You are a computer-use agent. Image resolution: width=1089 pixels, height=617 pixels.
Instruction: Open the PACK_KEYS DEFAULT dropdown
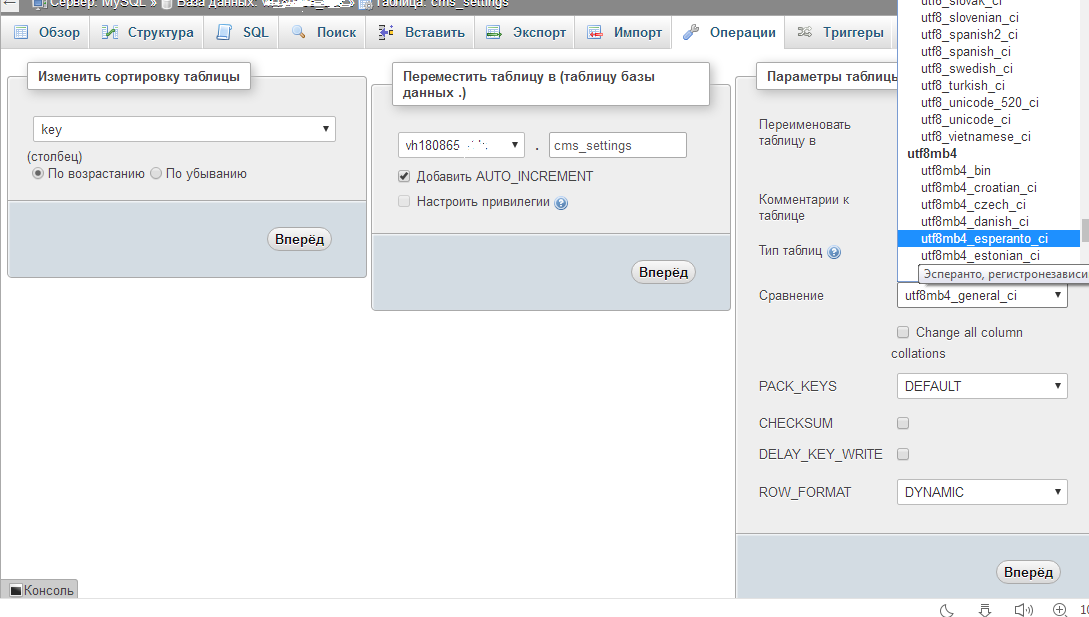[x=982, y=386]
